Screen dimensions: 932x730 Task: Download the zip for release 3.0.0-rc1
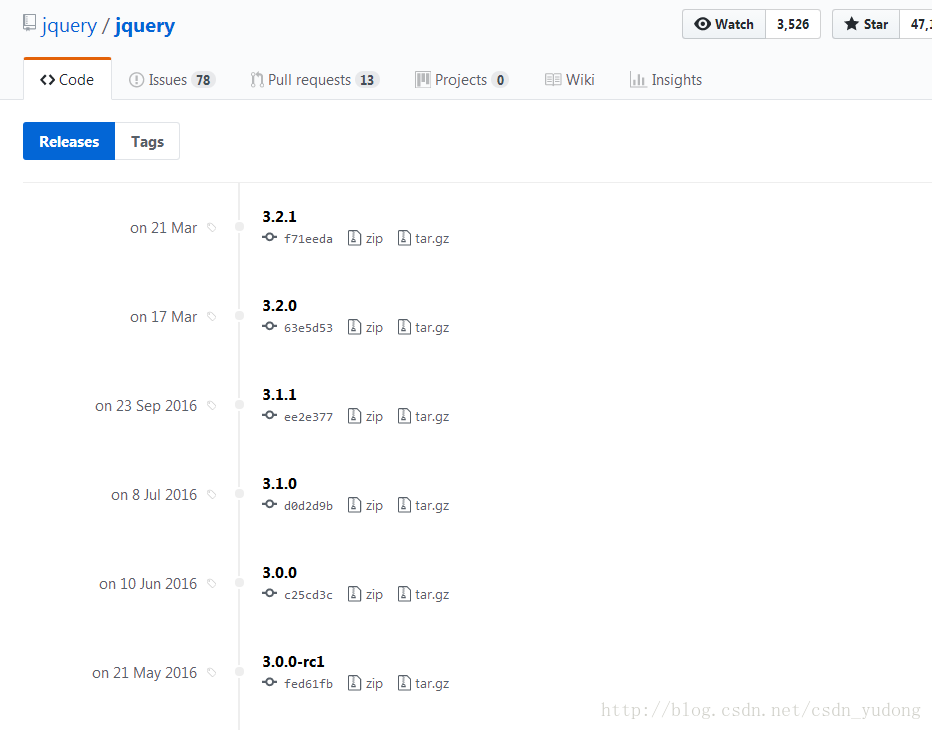(x=365, y=684)
